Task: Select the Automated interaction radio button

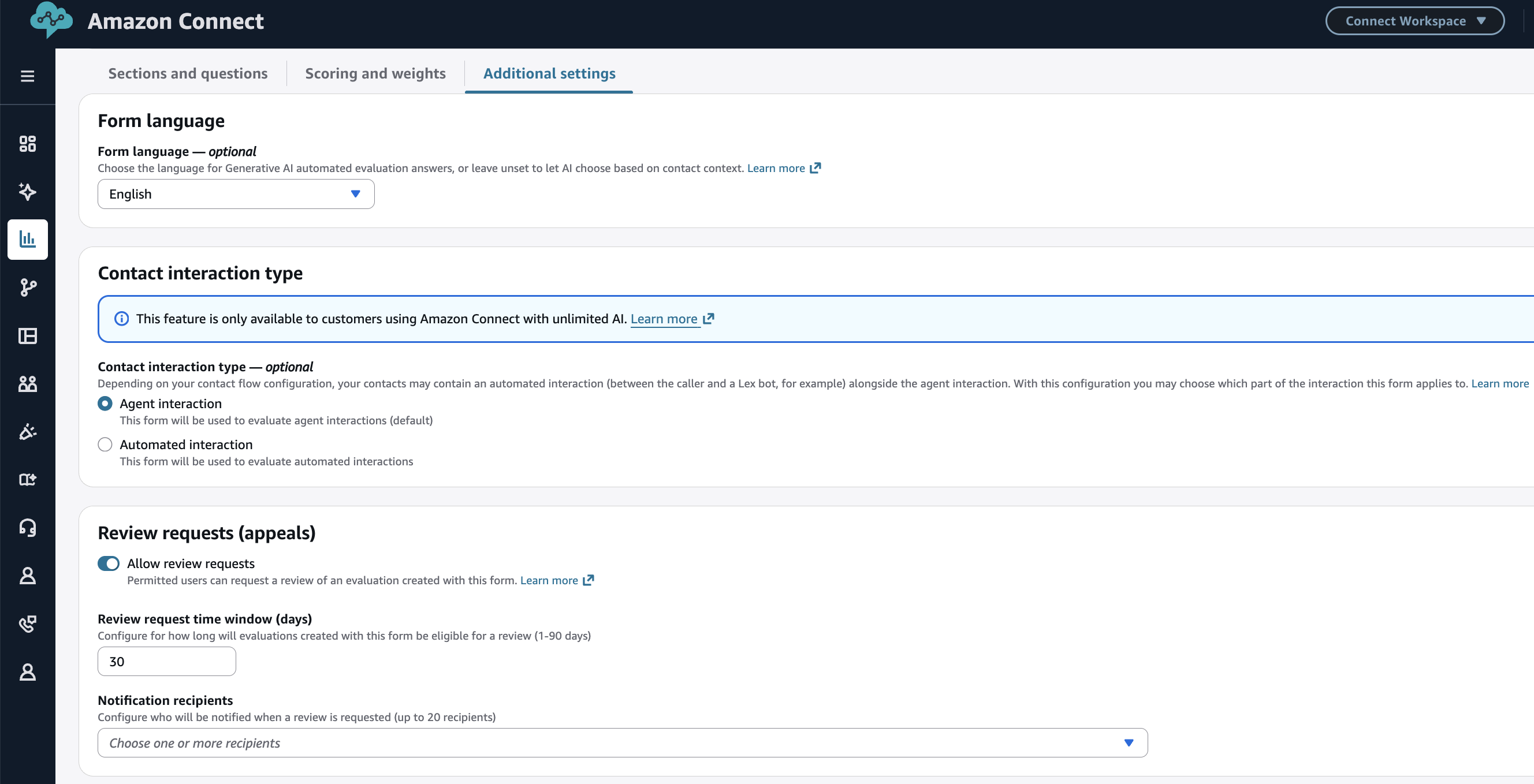Action: click(105, 444)
